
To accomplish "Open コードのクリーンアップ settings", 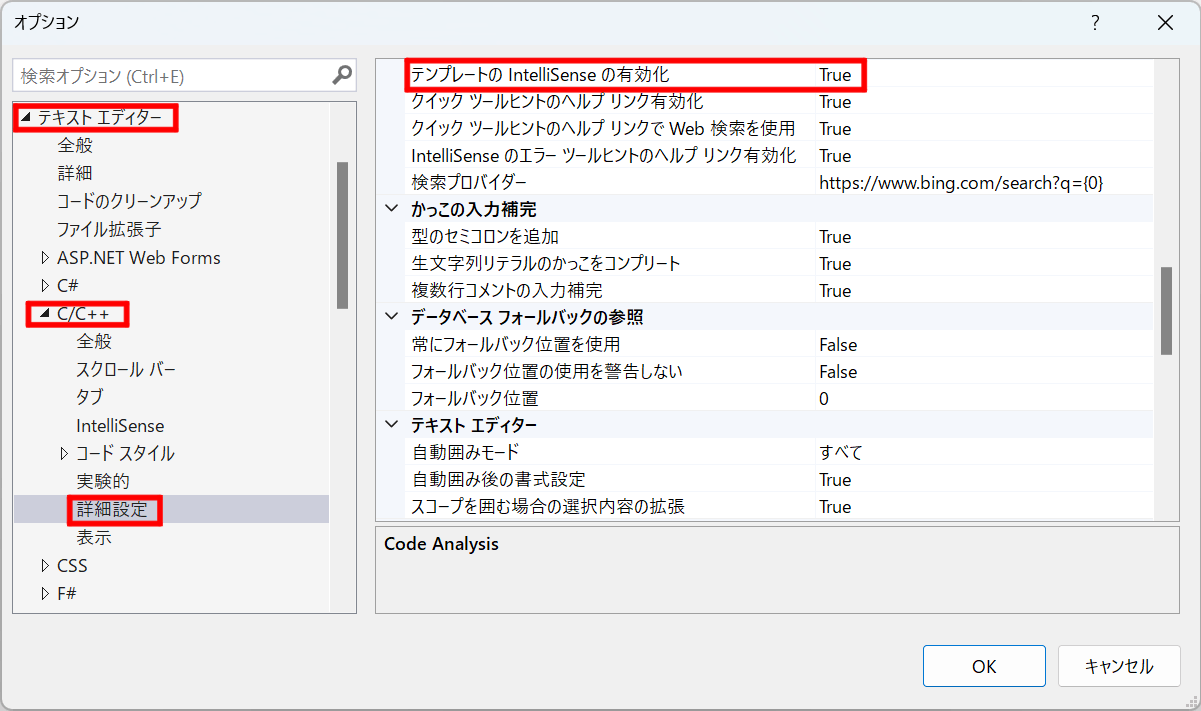I will click(x=129, y=200).
